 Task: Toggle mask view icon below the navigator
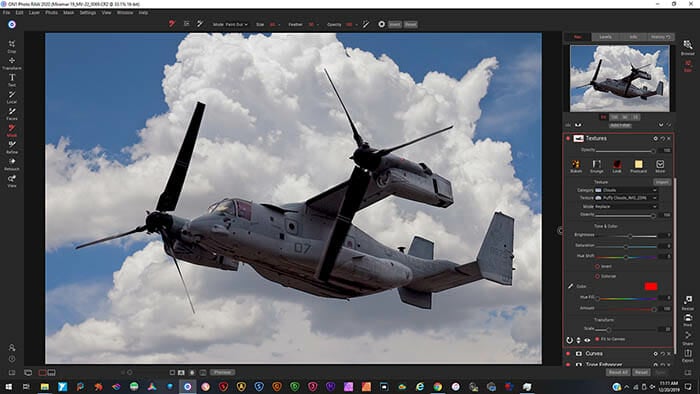579,125
